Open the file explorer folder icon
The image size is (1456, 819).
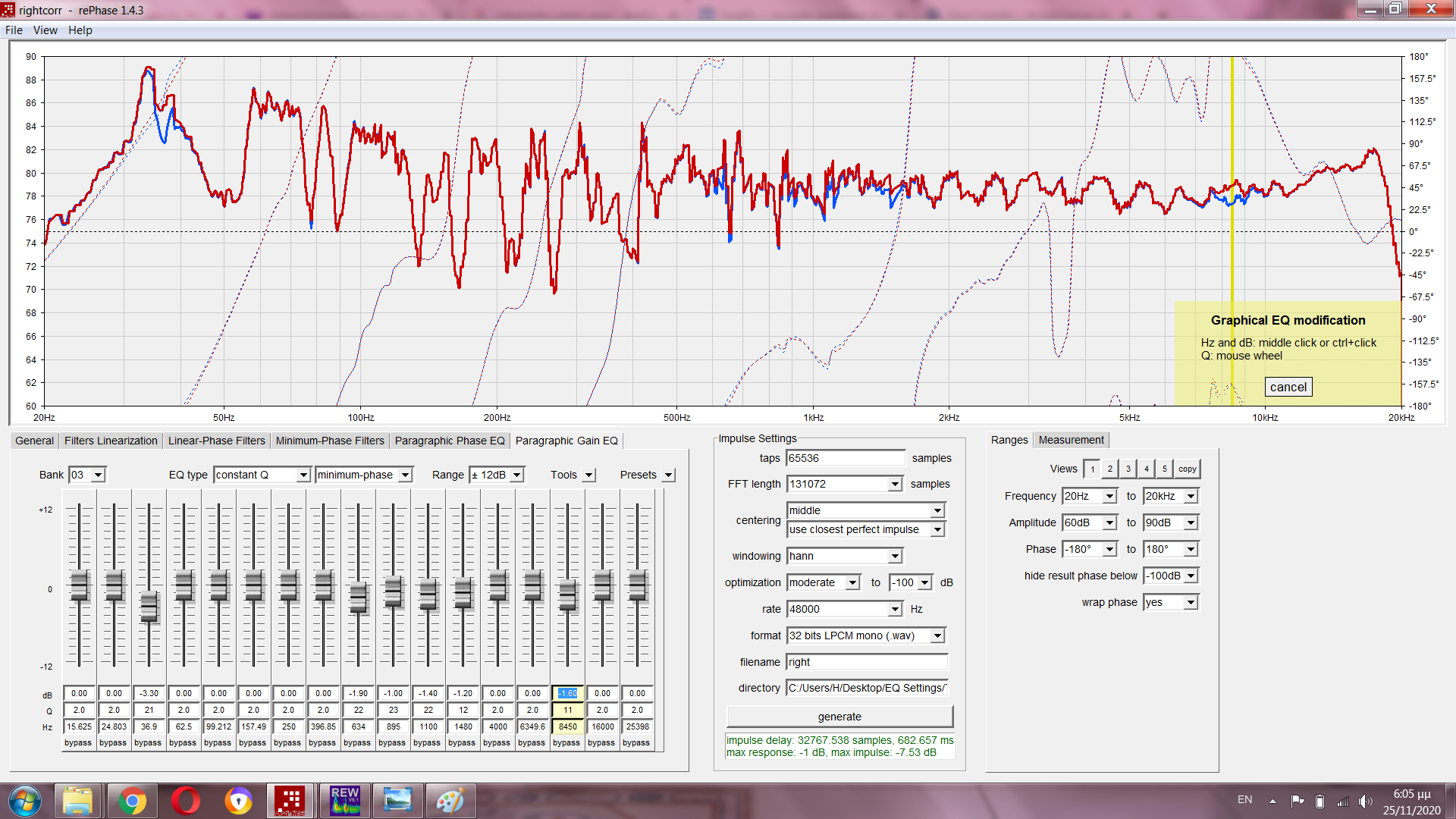pos(77,801)
